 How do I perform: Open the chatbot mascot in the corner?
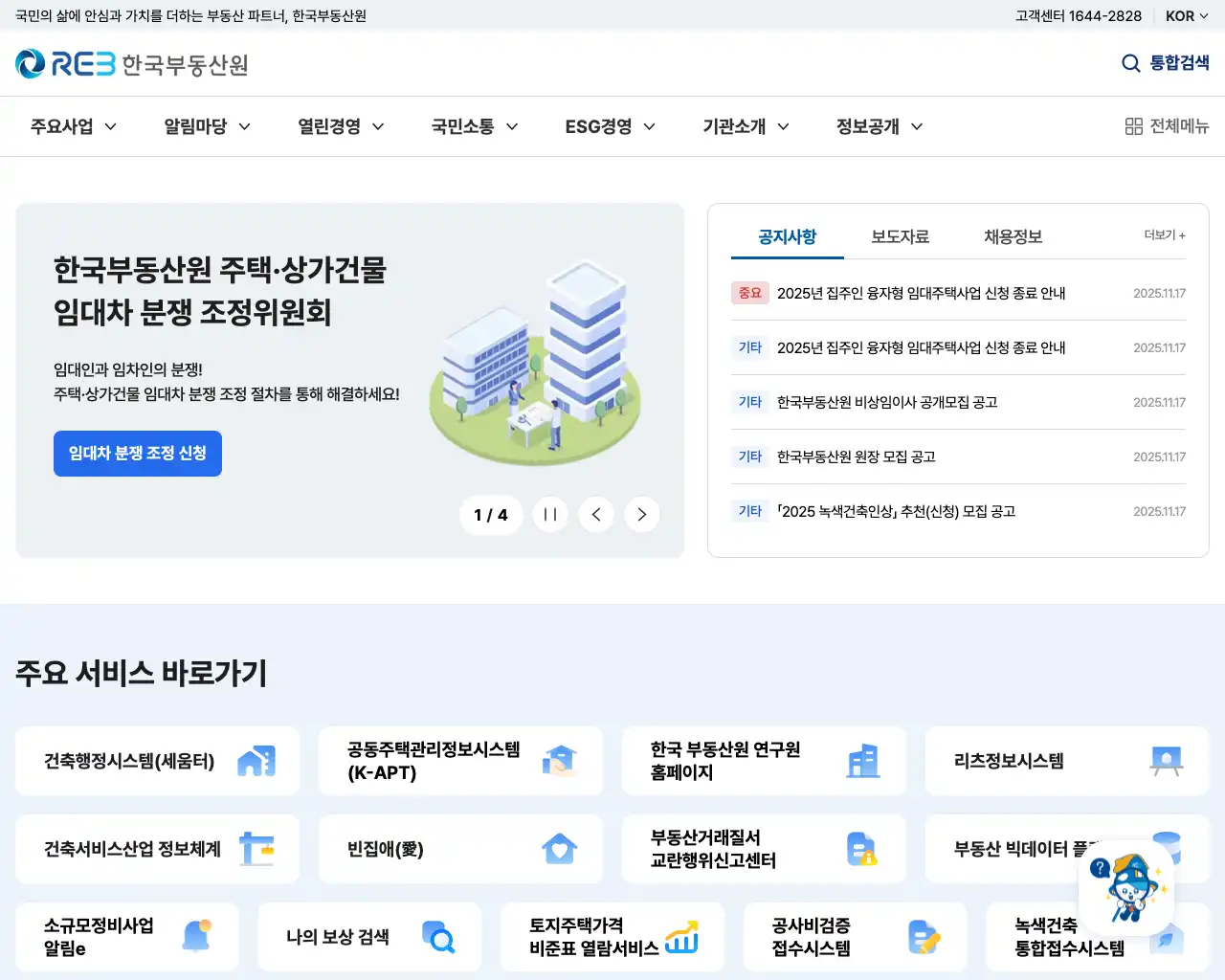pos(1127,888)
